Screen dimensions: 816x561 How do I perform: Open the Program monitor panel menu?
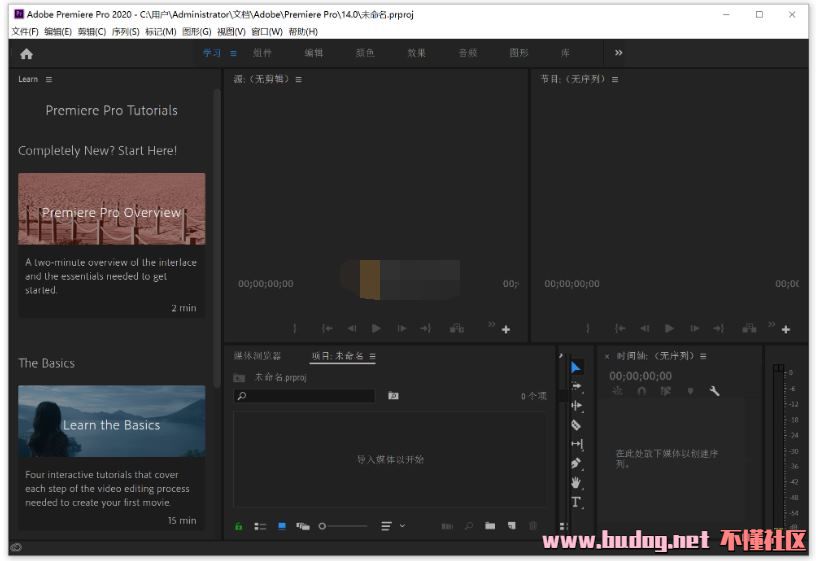tap(615, 80)
